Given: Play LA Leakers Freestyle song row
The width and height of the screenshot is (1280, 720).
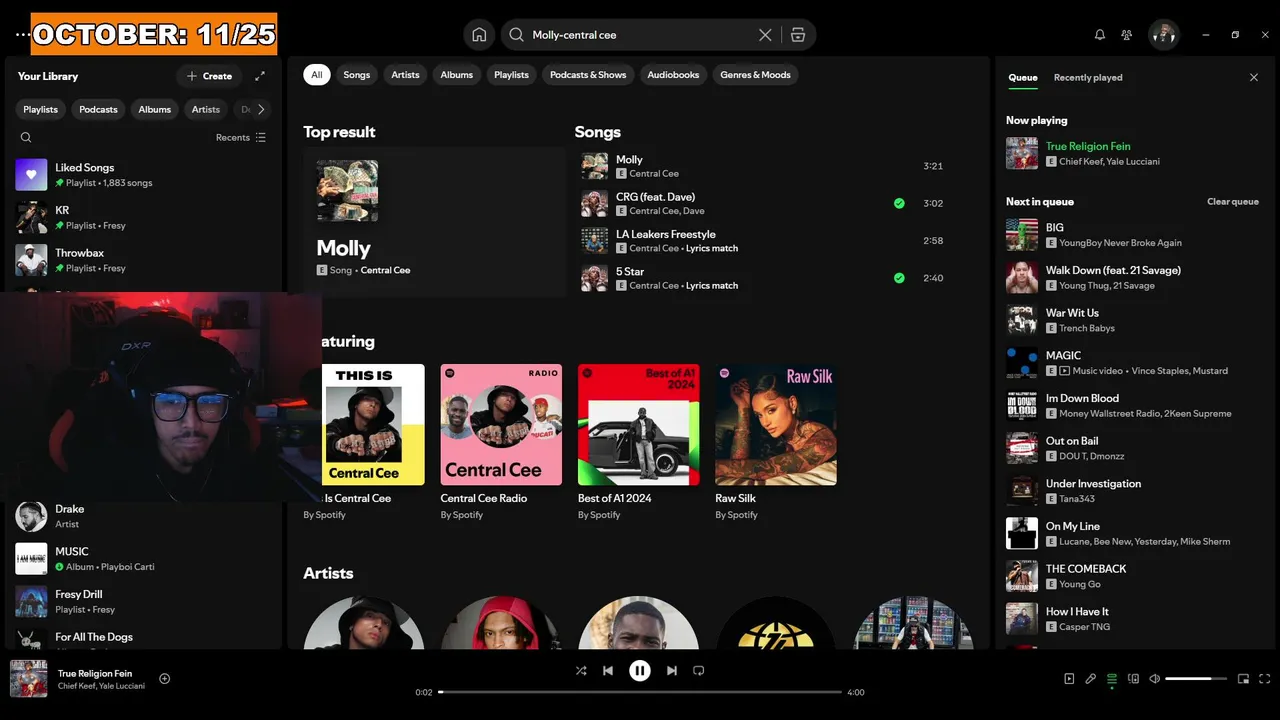Looking at the screenshot, I should point(764,241).
